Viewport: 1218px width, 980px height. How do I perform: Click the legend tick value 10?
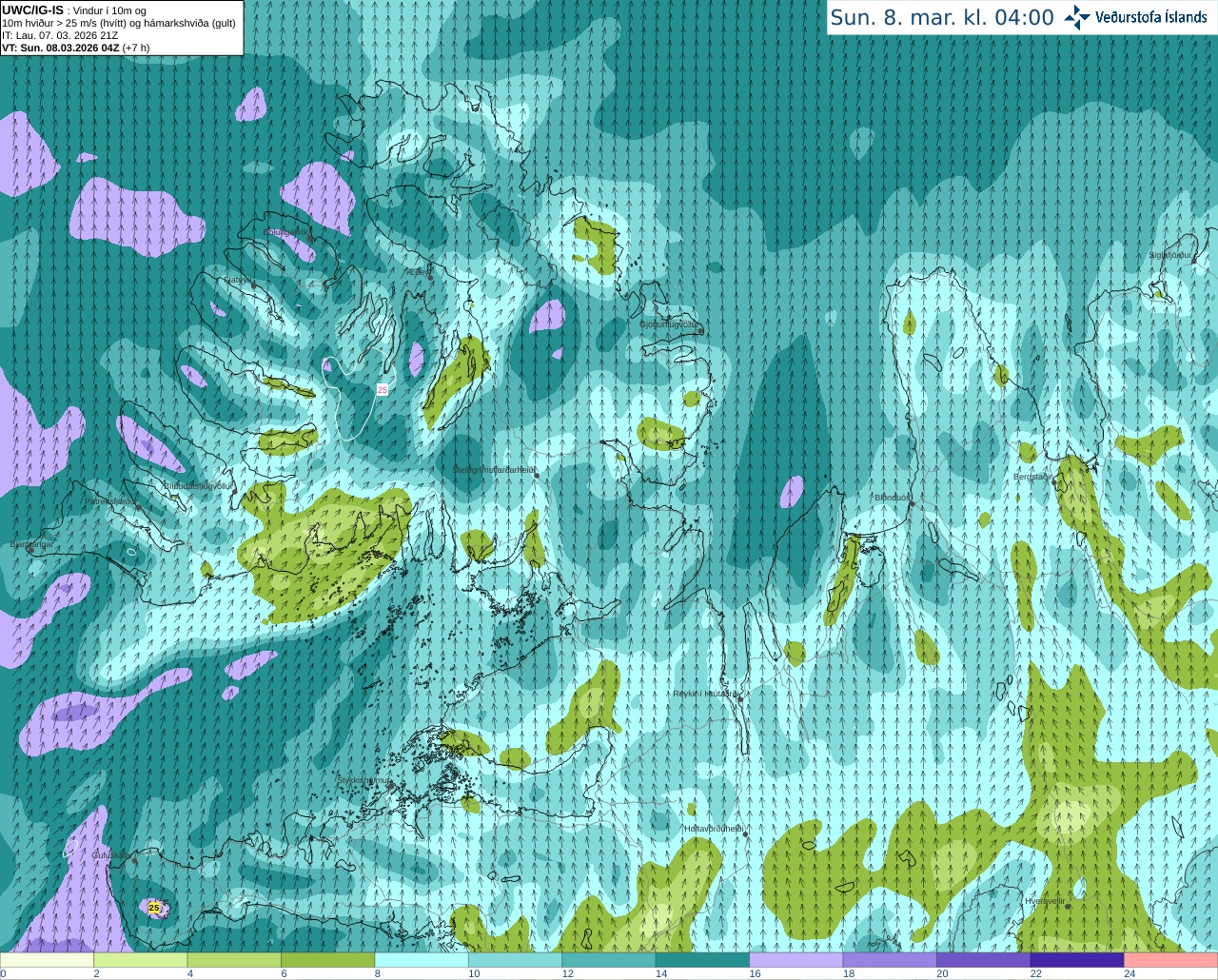pos(474,973)
